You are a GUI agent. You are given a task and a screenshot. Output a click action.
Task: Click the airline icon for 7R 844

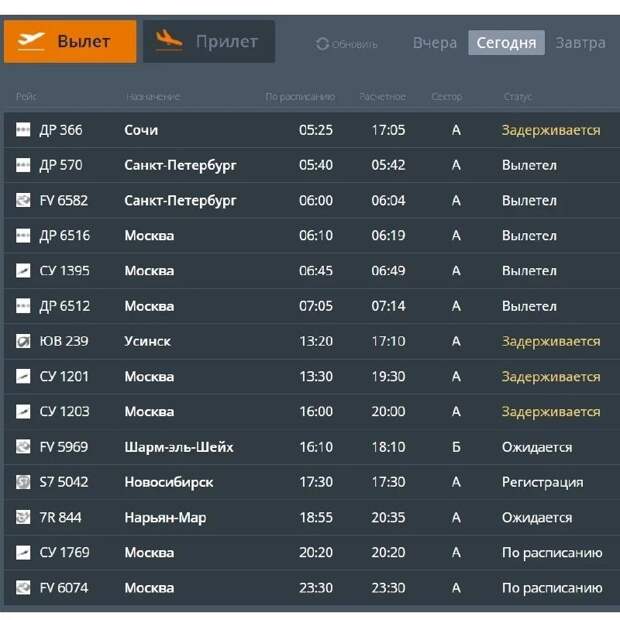23,517
